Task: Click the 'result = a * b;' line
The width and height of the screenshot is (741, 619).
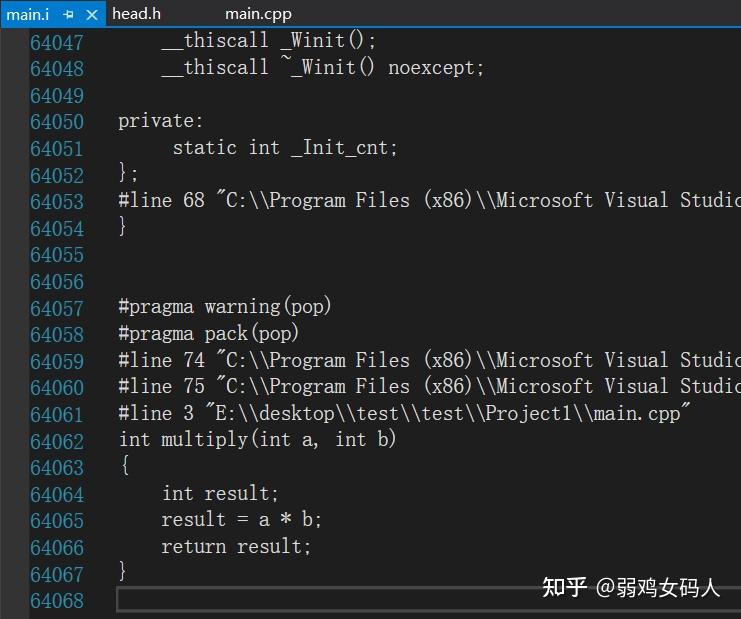Action: coord(241,520)
